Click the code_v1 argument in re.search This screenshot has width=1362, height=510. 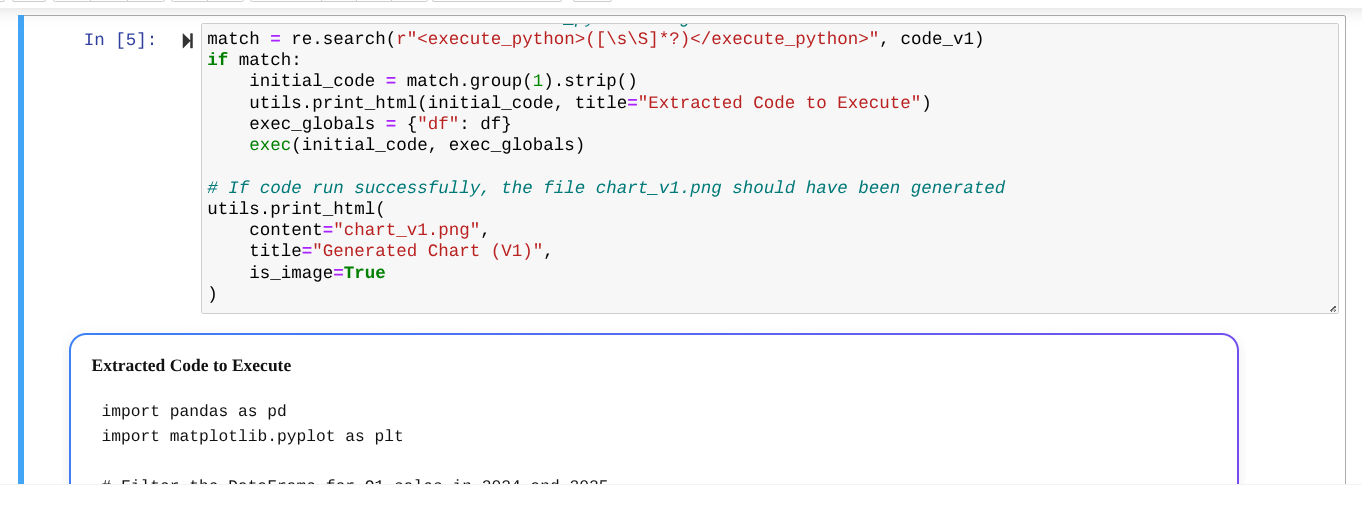[x=936, y=39]
